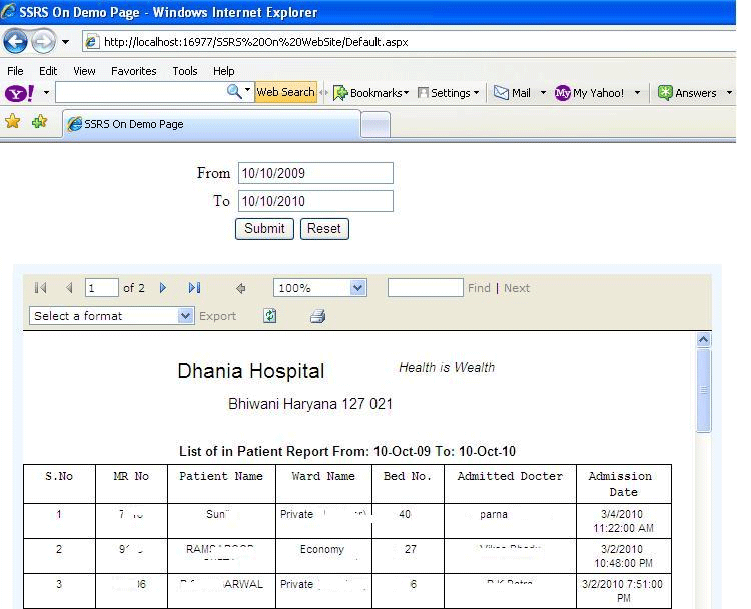
Task: Click the print report icon
Action: pyautogui.click(x=317, y=316)
